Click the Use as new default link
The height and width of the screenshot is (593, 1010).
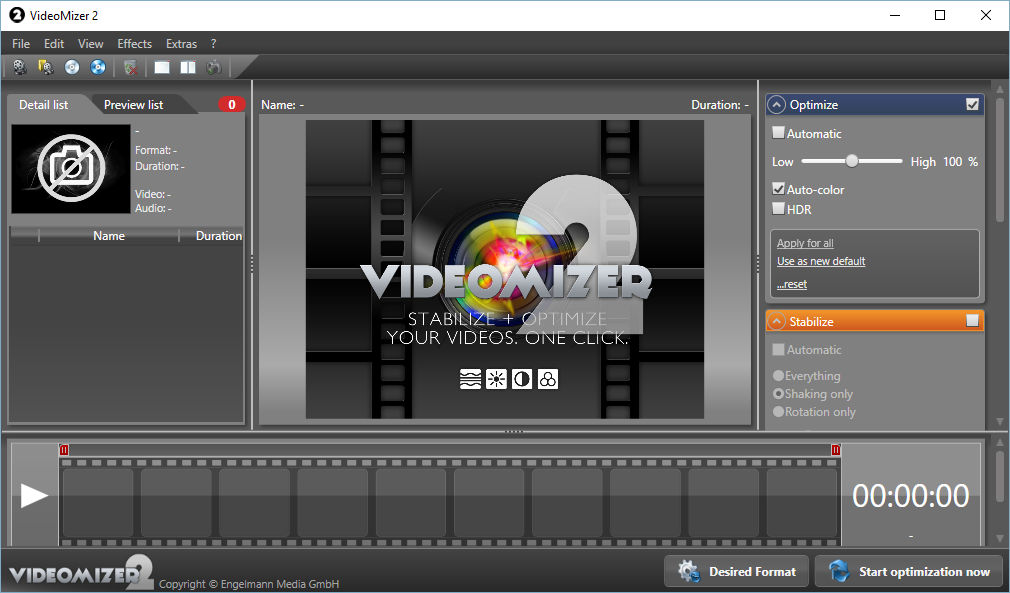(821, 261)
